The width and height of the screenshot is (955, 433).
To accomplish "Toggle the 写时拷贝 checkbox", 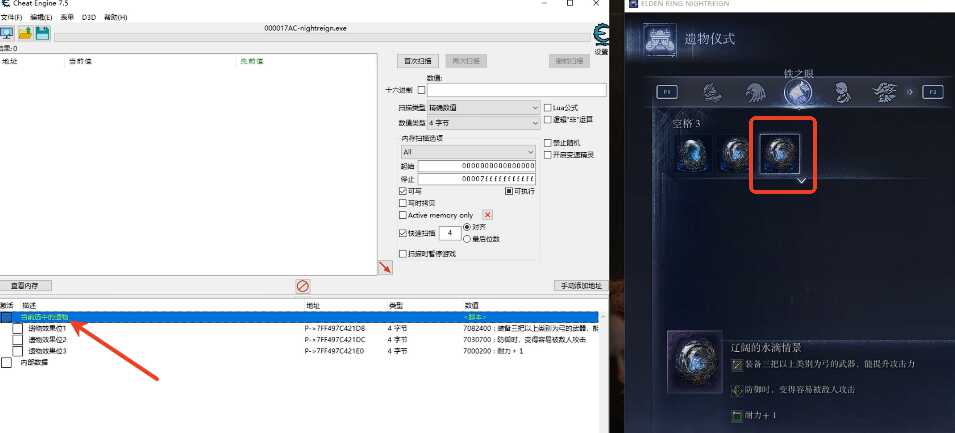I will pyautogui.click(x=403, y=203).
